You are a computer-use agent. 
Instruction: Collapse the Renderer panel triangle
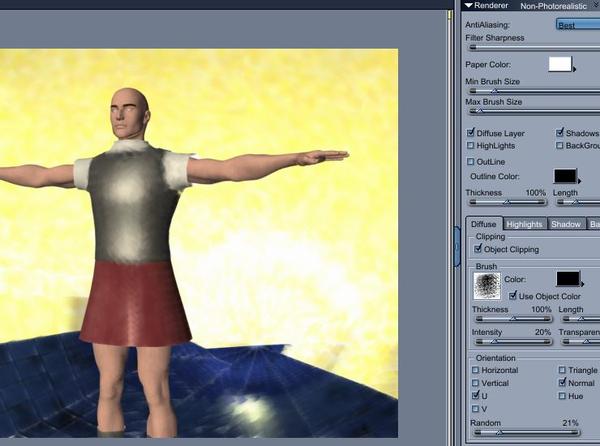click(x=469, y=6)
